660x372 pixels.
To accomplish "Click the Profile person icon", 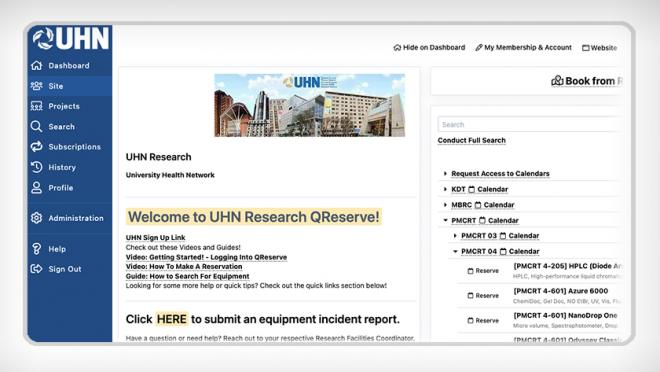I will coord(37,188).
